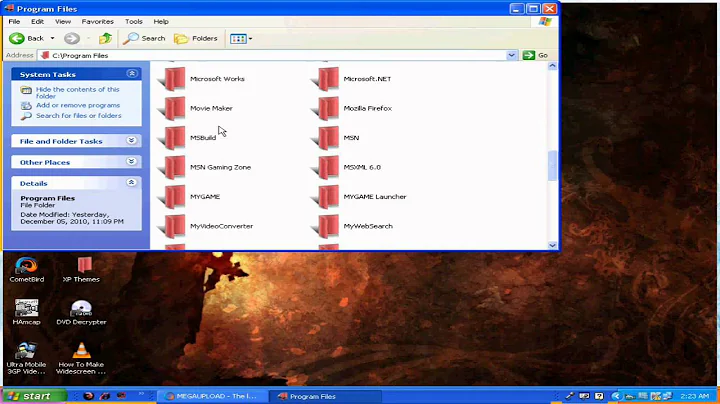Screen dimensions: 720x404
Task: Open CometBird desktop icon
Action: tap(27, 270)
